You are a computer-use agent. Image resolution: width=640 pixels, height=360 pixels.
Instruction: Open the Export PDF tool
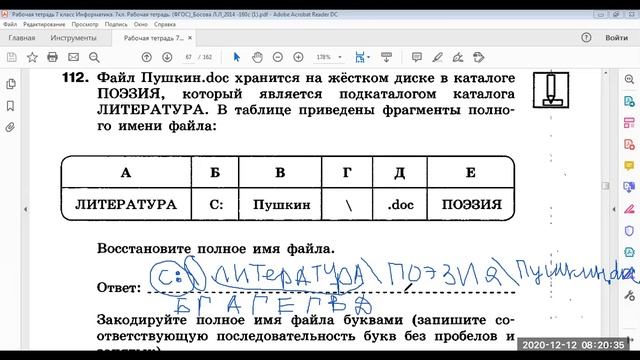[x=629, y=101]
